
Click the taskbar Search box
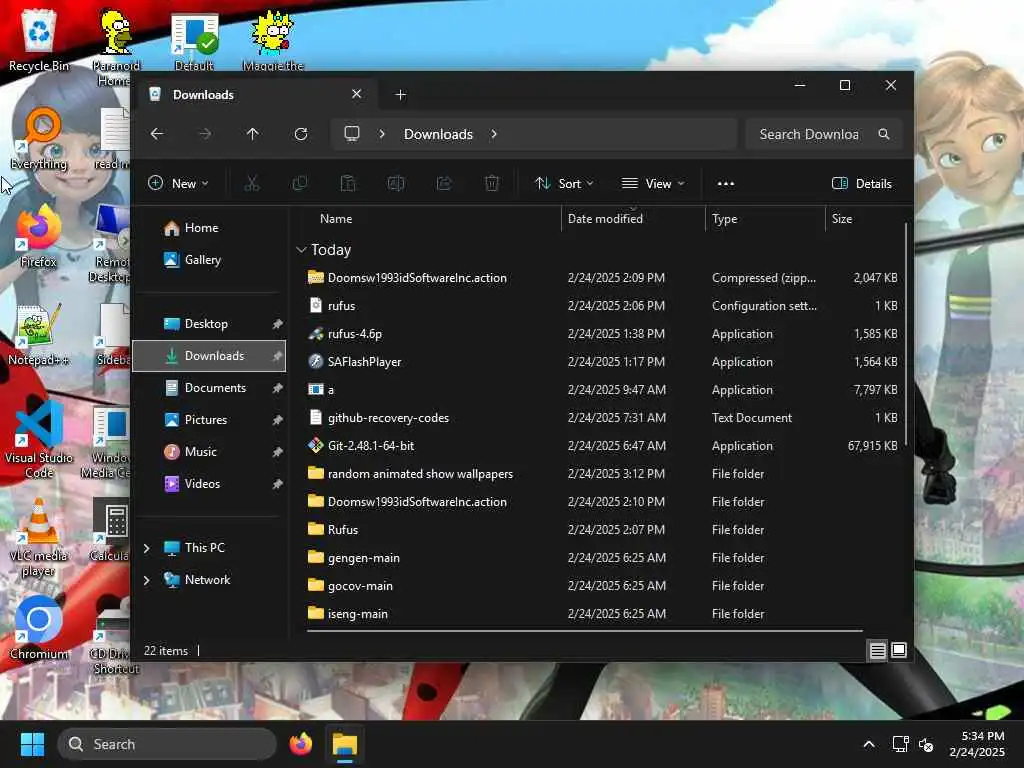tap(167, 744)
